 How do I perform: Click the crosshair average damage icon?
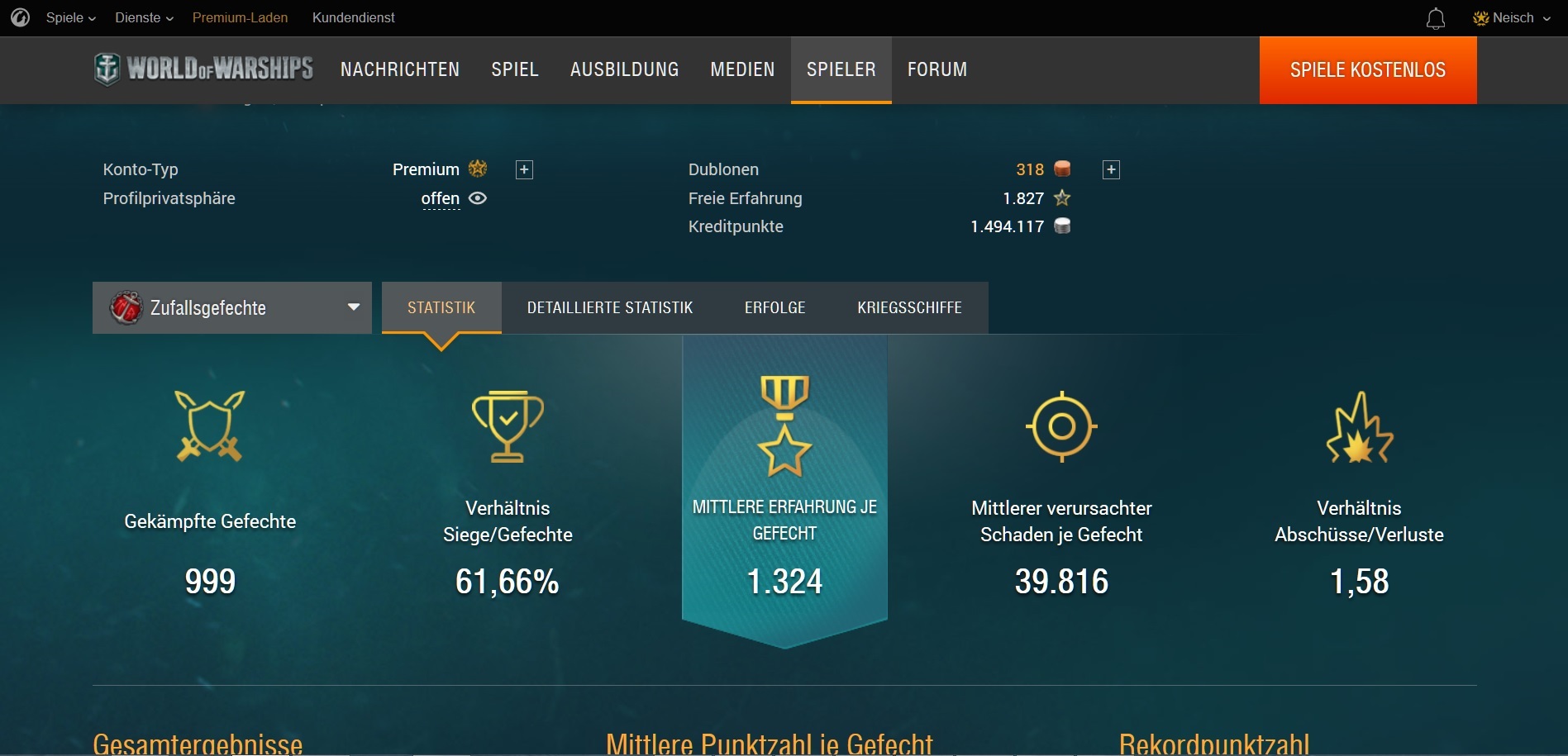click(x=1061, y=426)
